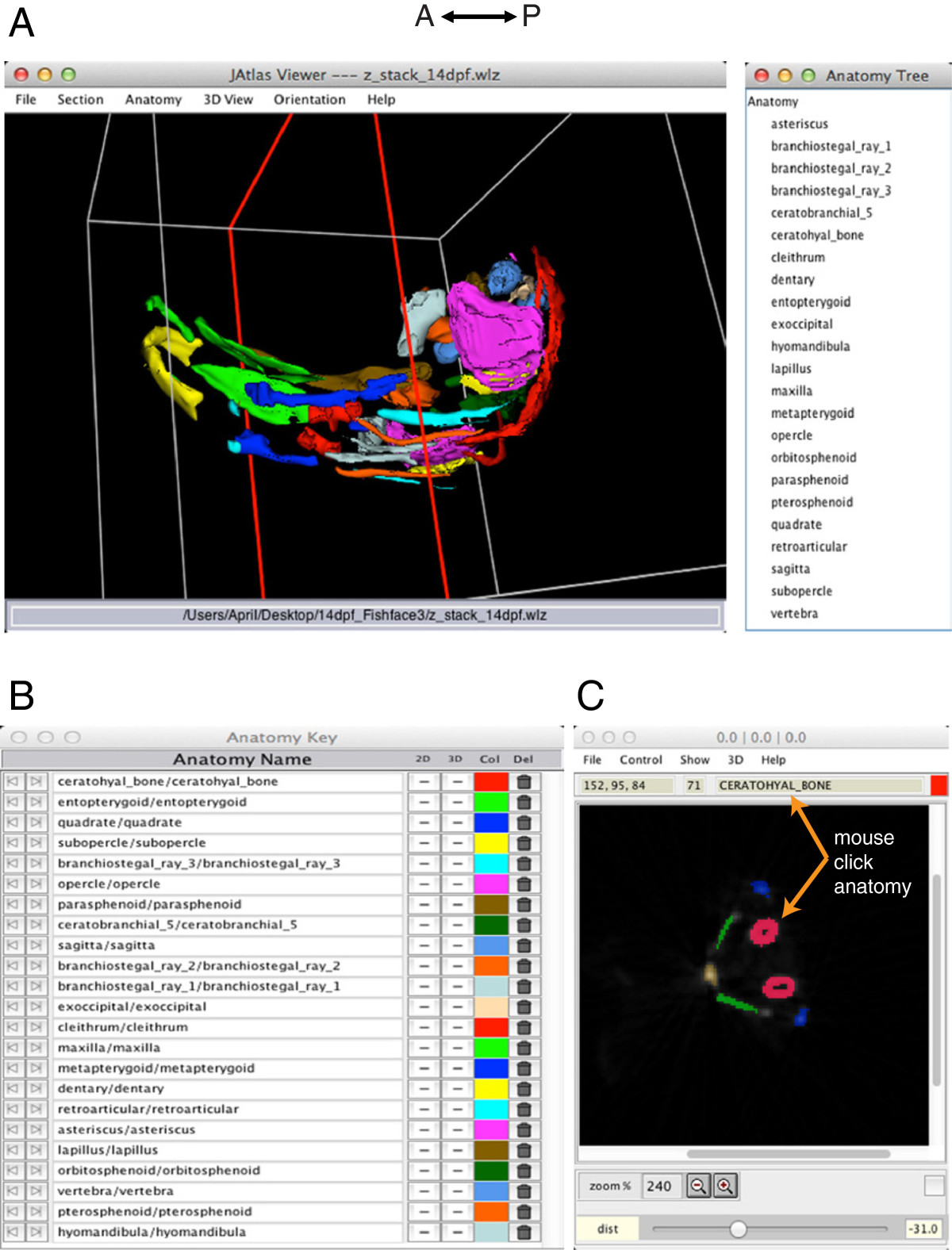
Task: Open the 3D View menu
Action: tap(228, 99)
